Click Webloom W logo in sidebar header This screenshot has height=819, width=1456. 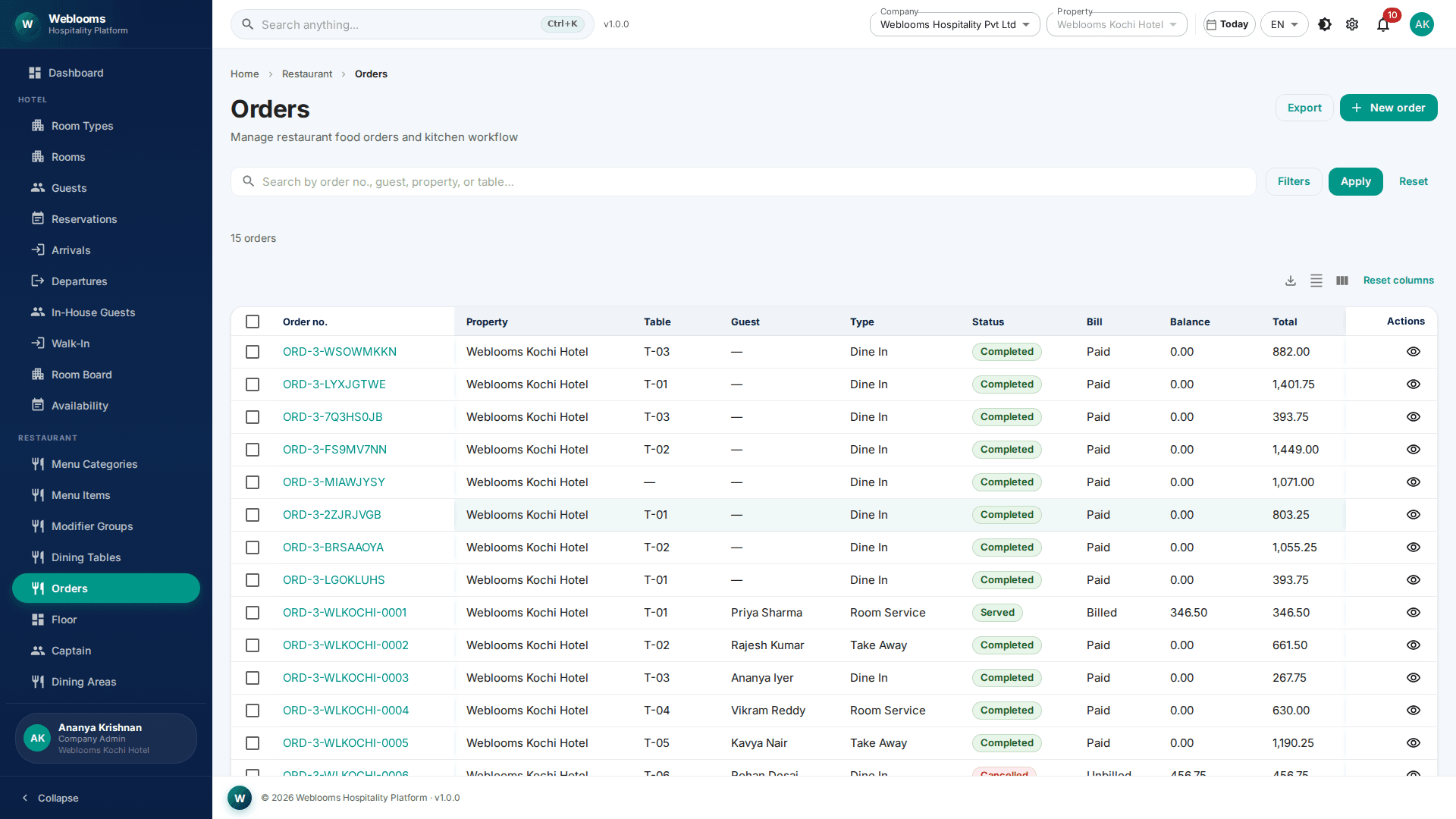[x=27, y=24]
